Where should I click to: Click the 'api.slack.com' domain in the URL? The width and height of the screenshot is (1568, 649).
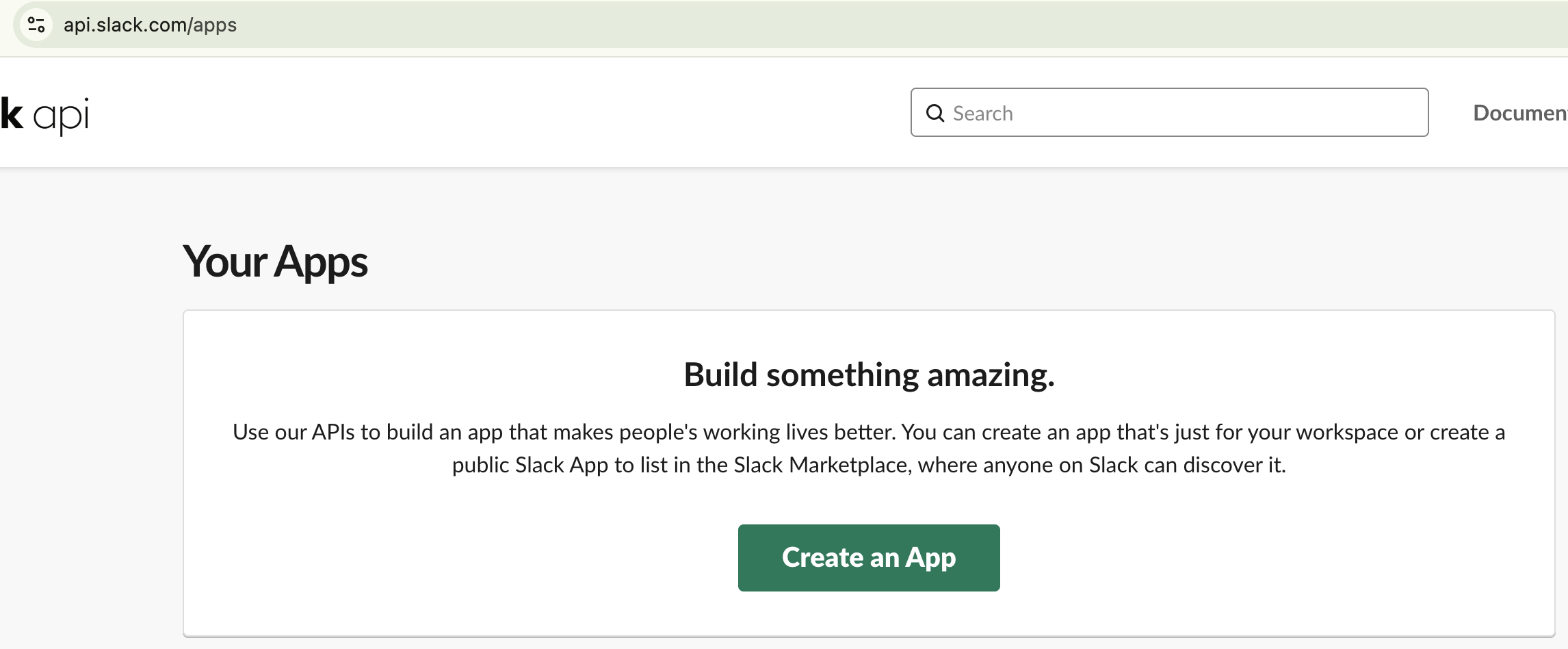pyautogui.click(x=125, y=25)
